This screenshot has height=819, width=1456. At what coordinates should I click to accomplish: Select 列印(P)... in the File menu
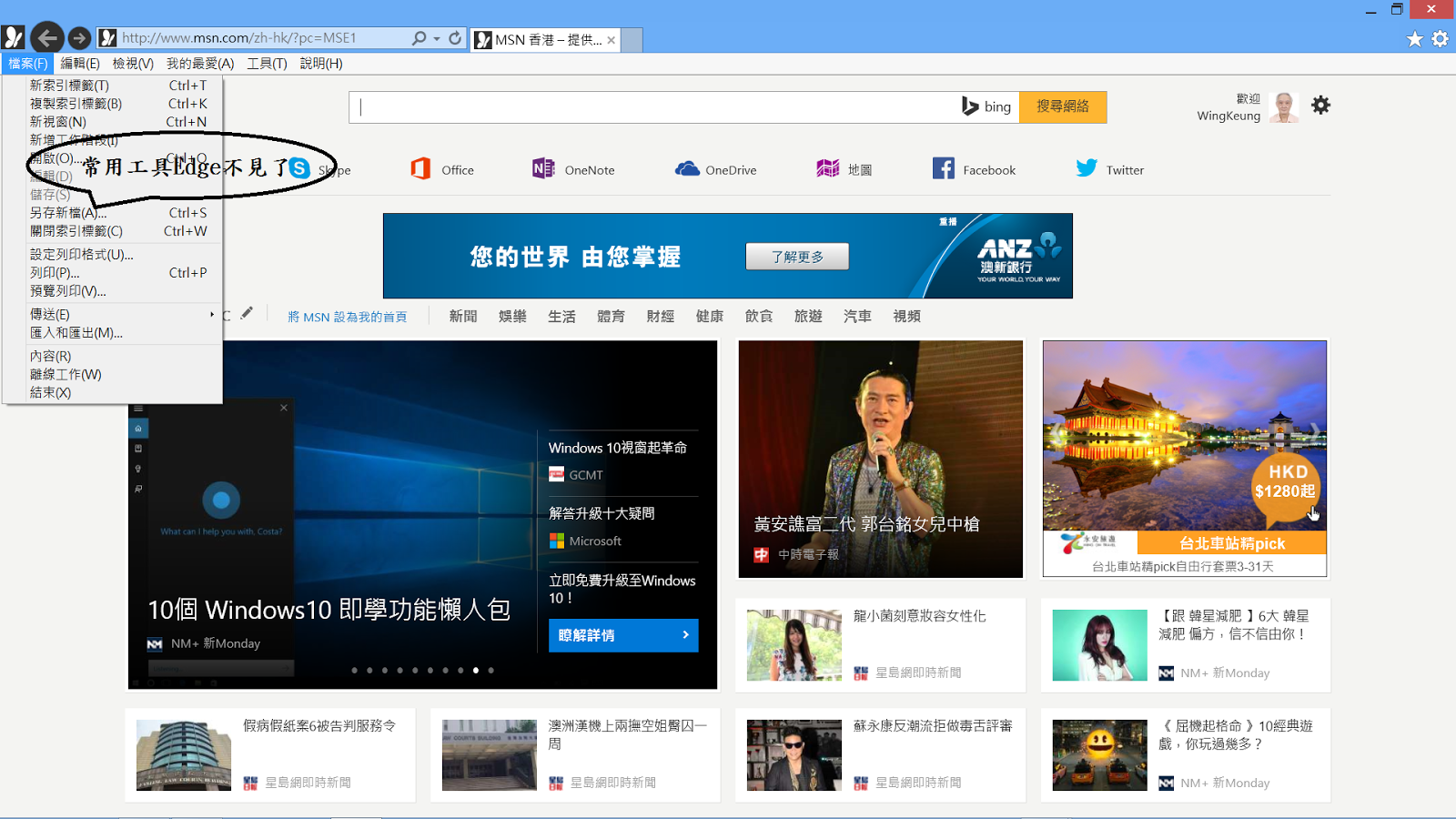[113, 273]
